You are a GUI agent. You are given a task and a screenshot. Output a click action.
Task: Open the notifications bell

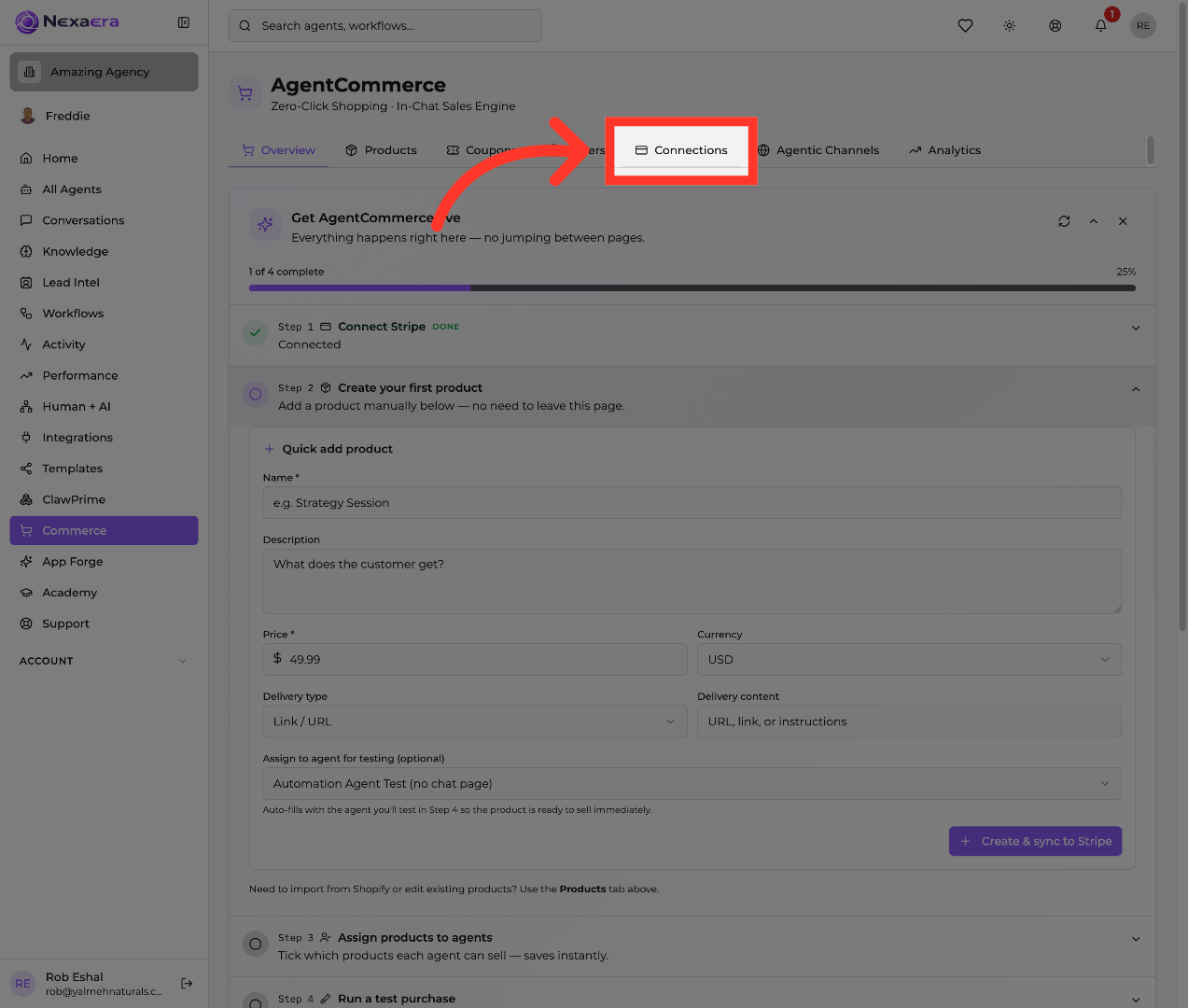point(1101,26)
